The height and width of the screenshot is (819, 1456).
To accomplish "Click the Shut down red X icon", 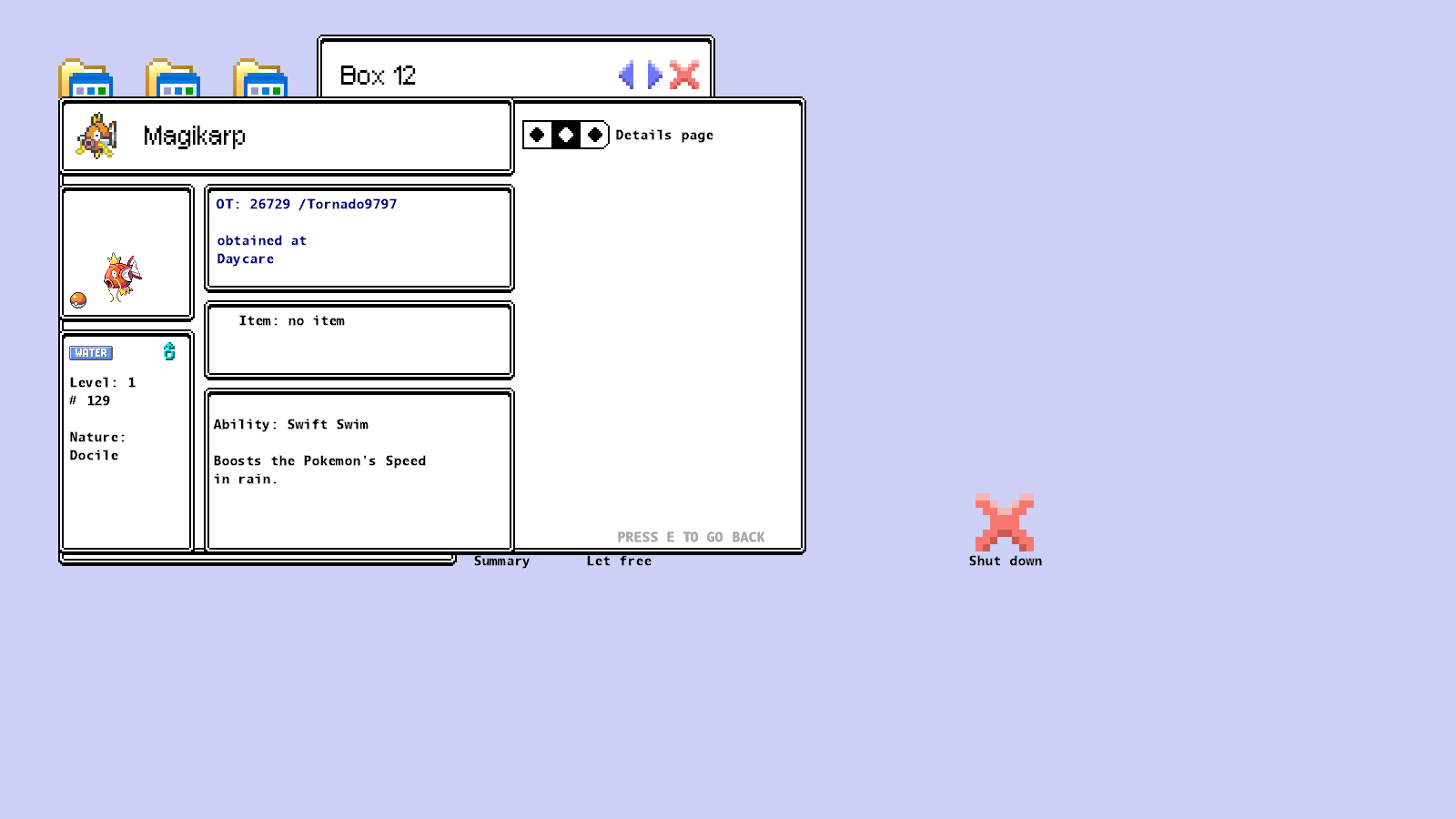I will pyautogui.click(x=1005, y=521).
